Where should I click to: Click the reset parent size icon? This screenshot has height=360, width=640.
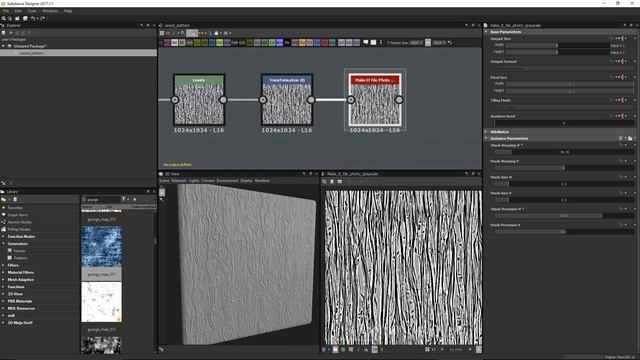click(450, 42)
